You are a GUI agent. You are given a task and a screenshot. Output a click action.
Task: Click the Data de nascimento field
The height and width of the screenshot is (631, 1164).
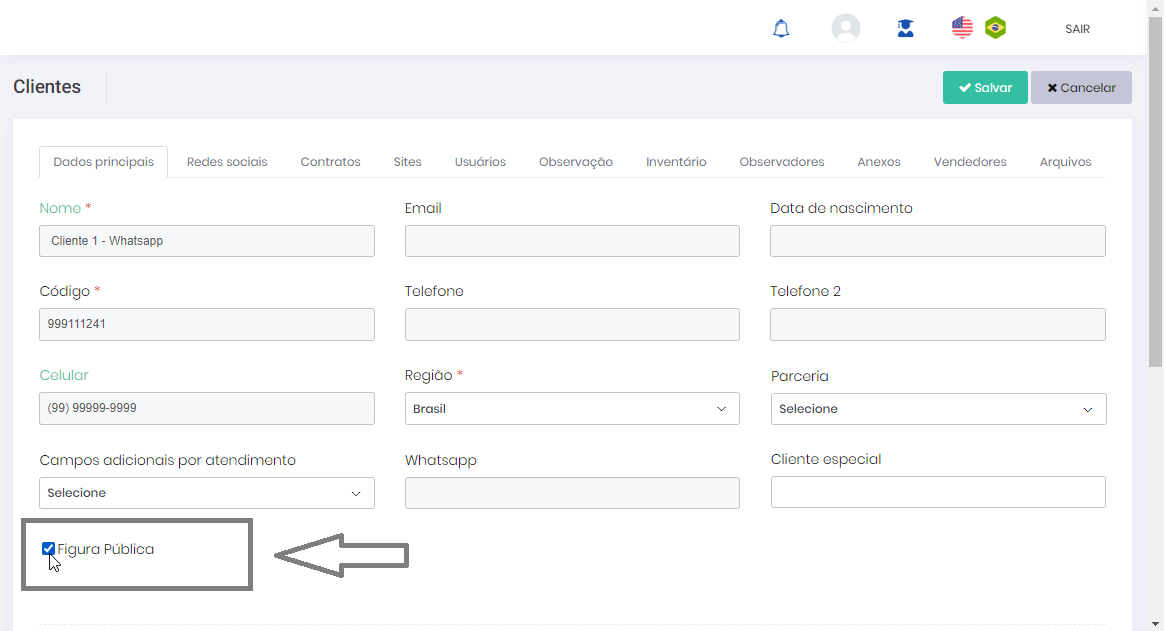[x=937, y=241]
